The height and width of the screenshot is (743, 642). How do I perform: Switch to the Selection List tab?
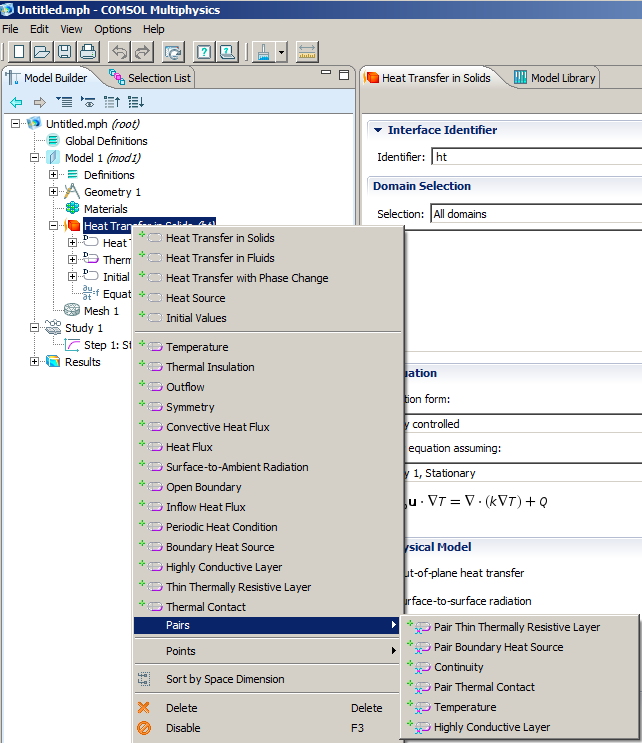(x=150, y=78)
